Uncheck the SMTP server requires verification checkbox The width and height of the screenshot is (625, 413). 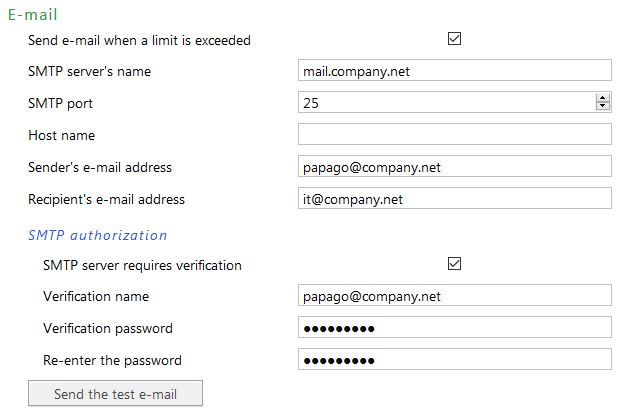click(455, 264)
